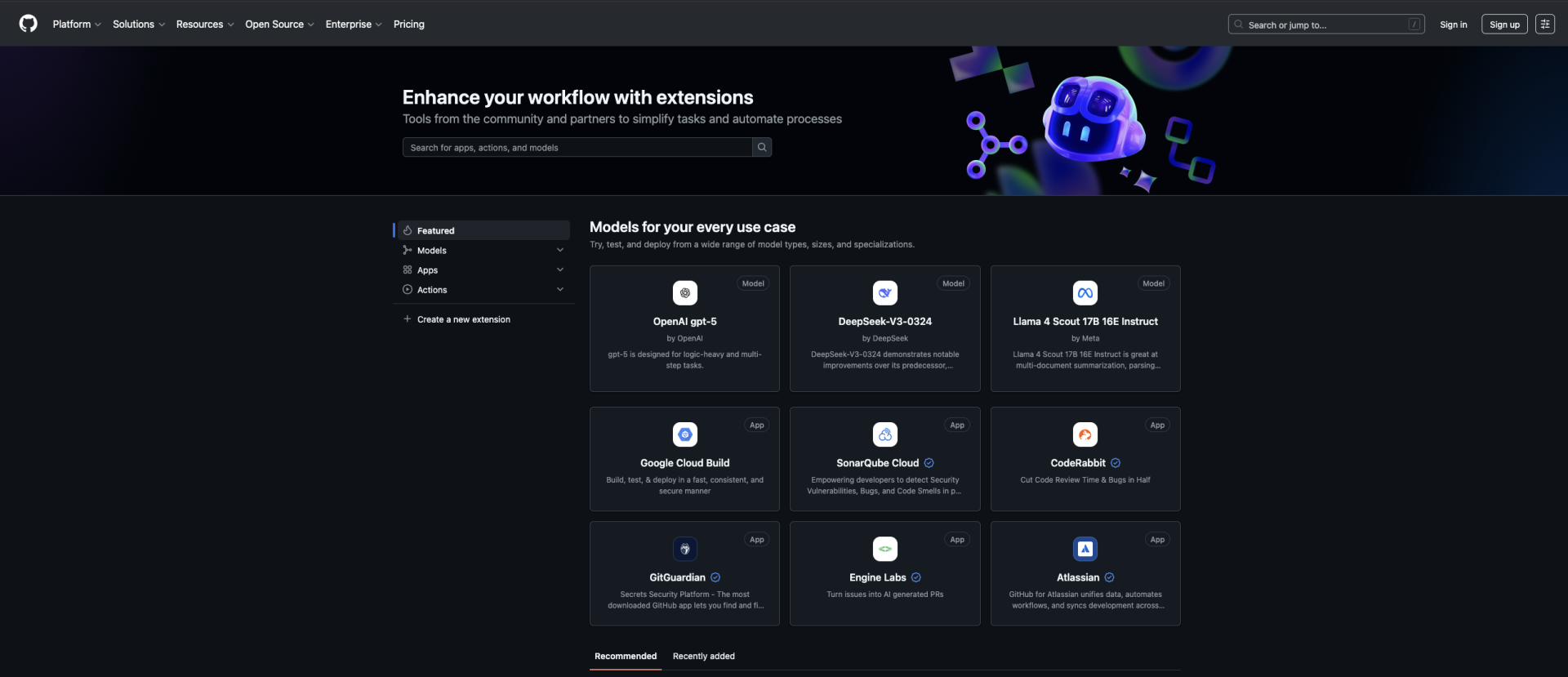Viewport: 1568px width, 677px height.
Task: Open GitHub home via Octocat logo
Action: (29, 24)
